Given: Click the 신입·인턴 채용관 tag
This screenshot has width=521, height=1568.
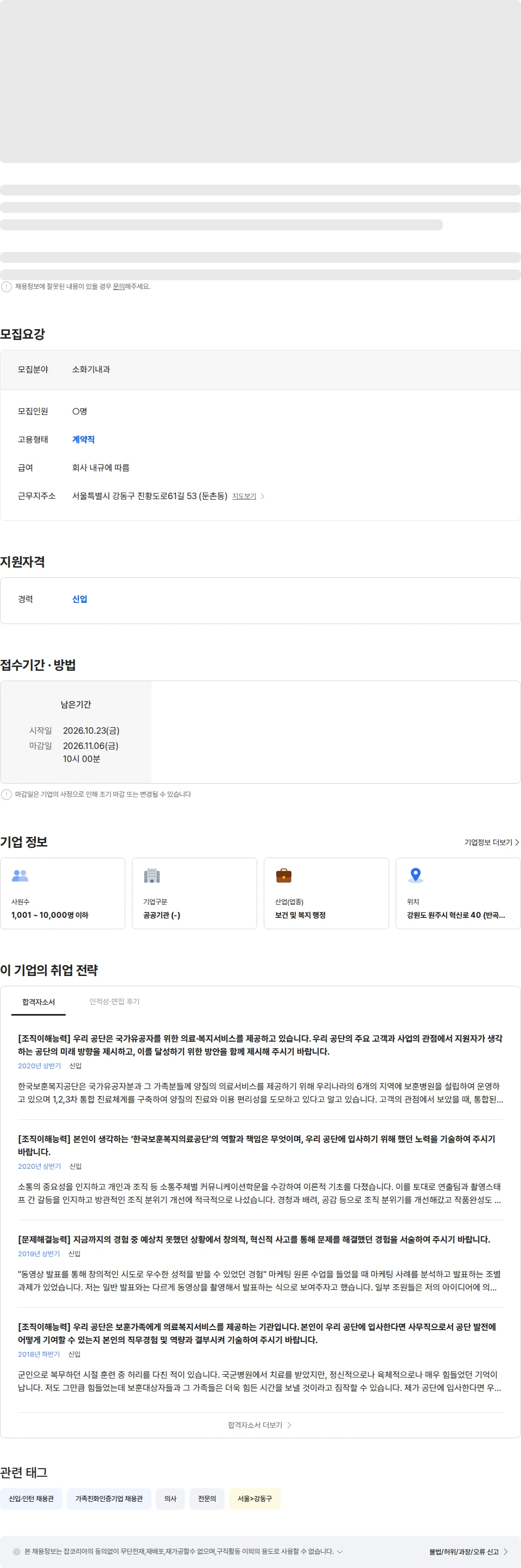Looking at the screenshot, I should [x=31, y=1498].
